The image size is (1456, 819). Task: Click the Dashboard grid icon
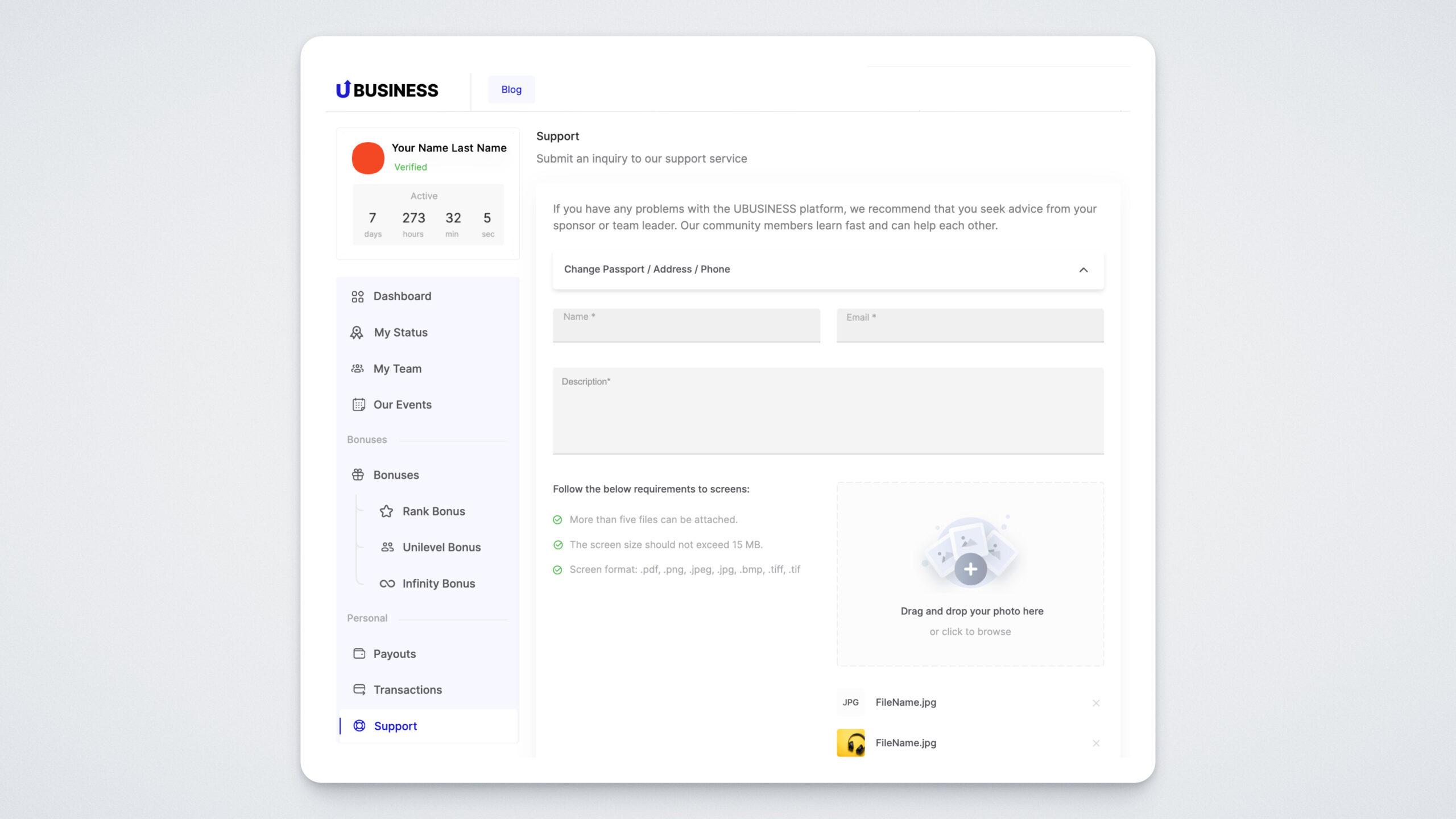(x=357, y=296)
